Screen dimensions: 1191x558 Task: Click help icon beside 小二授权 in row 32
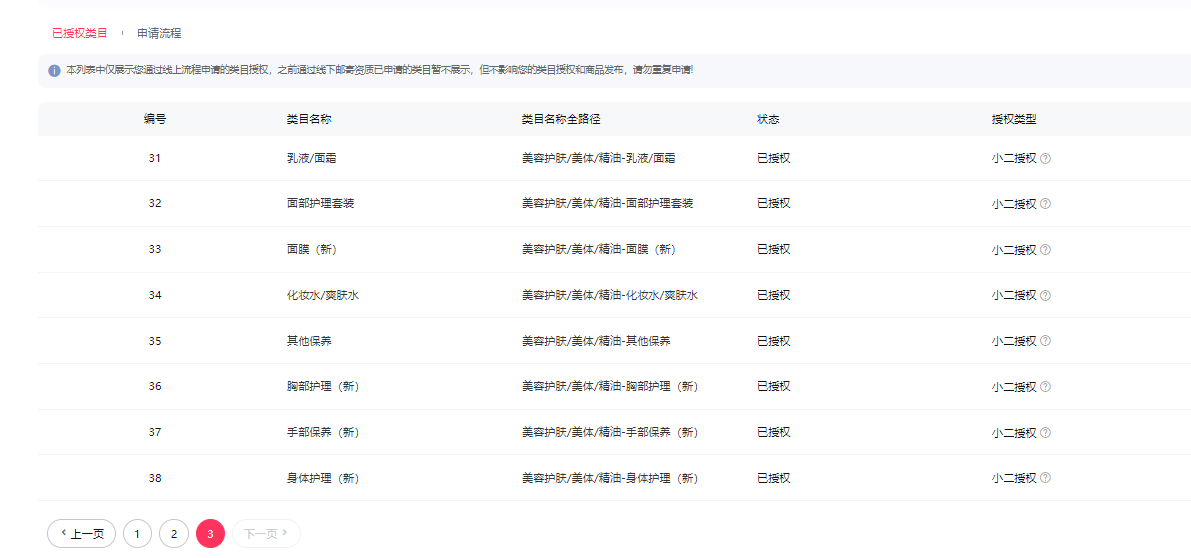[1046, 204]
